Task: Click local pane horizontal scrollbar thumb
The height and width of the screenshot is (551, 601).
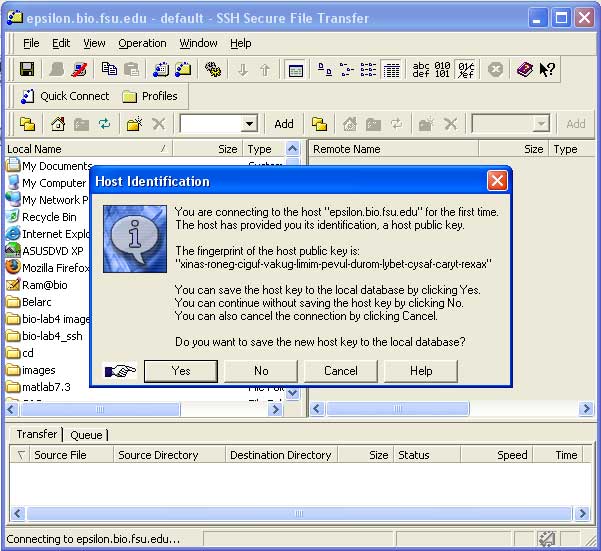Action: (100, 409)
